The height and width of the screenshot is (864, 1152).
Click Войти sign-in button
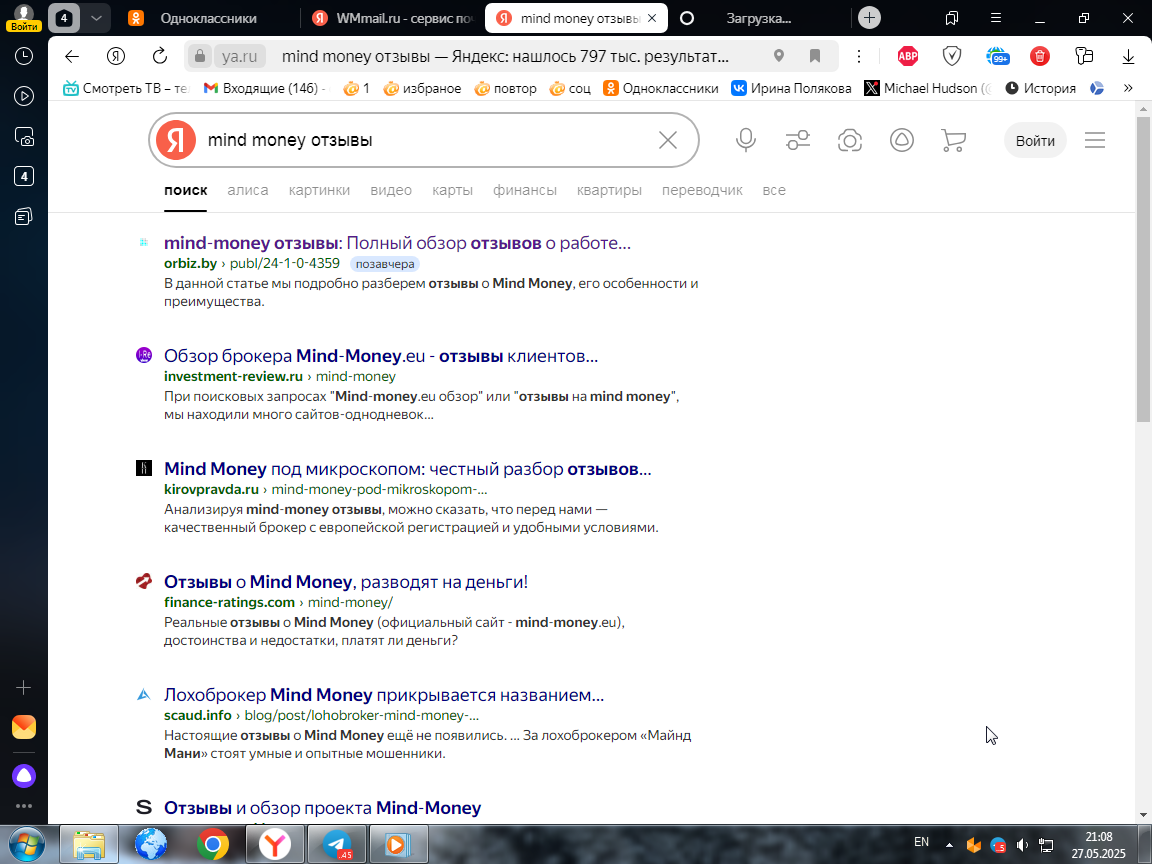(1035, 140)
